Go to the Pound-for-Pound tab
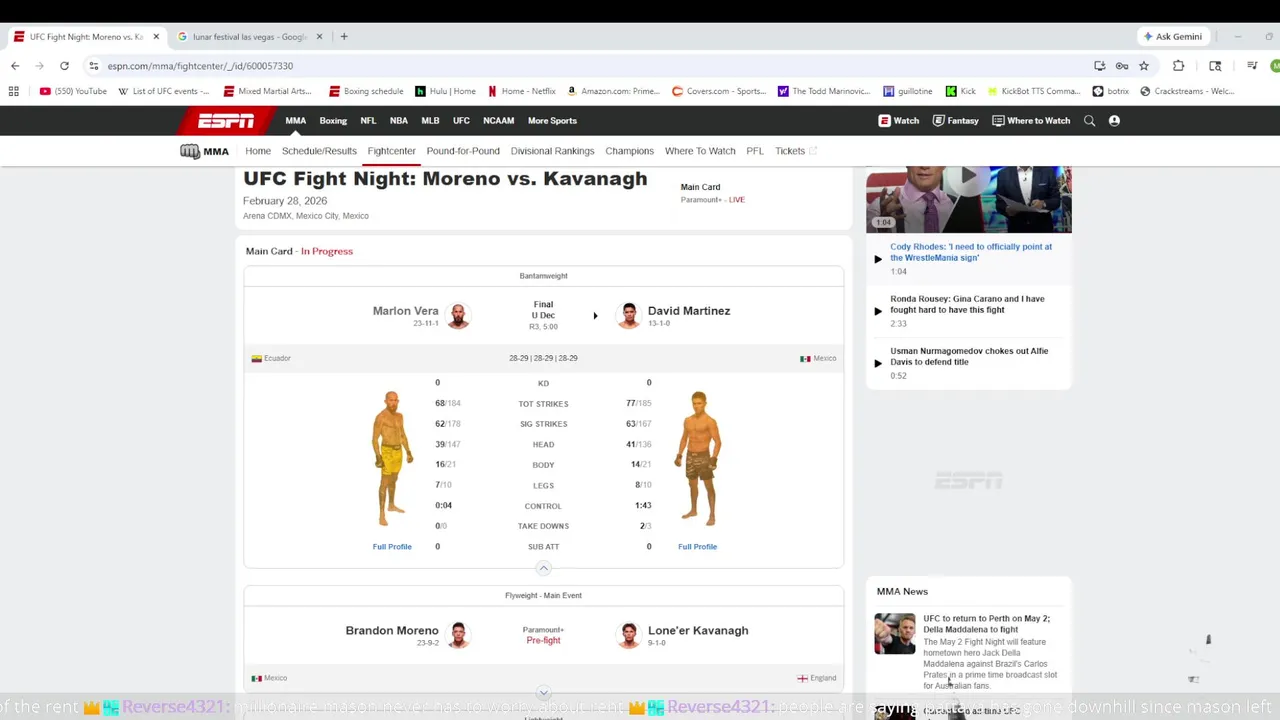This screenshot has height=720, width=1280. coord(463,151)
